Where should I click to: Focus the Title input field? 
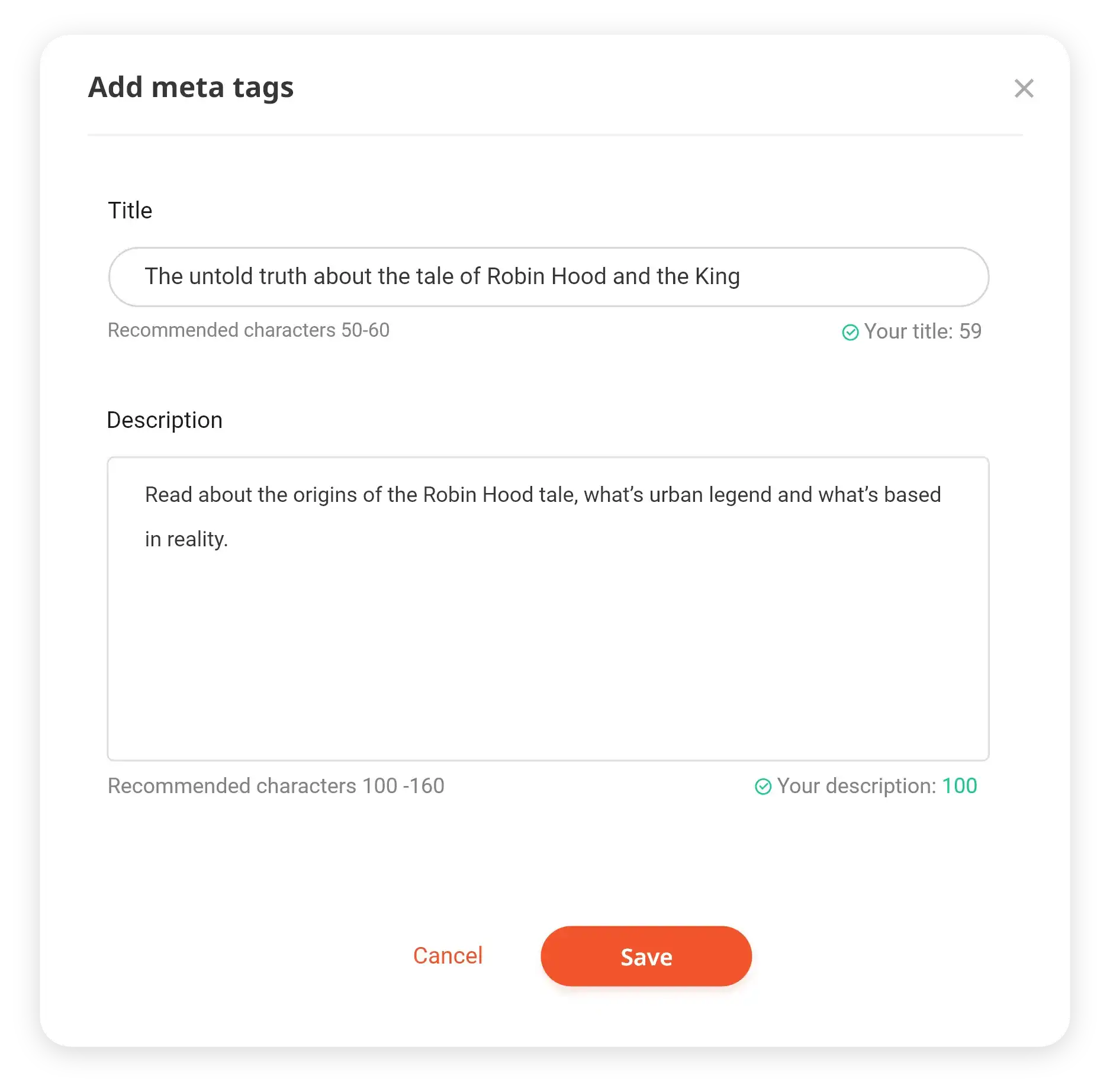(549, 277)
